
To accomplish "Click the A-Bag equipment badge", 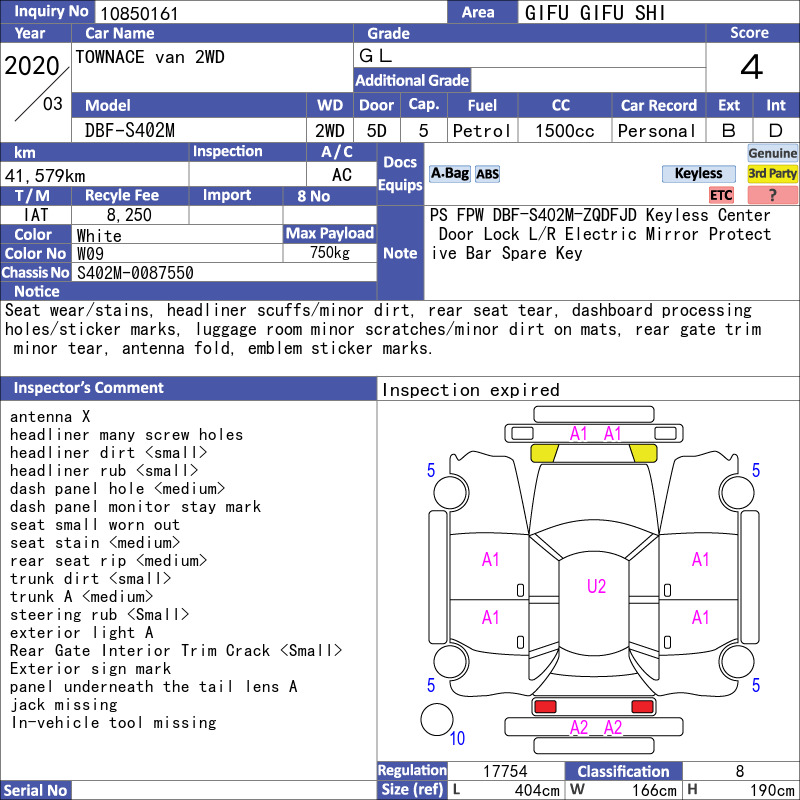I will click(x=449, y=174).
